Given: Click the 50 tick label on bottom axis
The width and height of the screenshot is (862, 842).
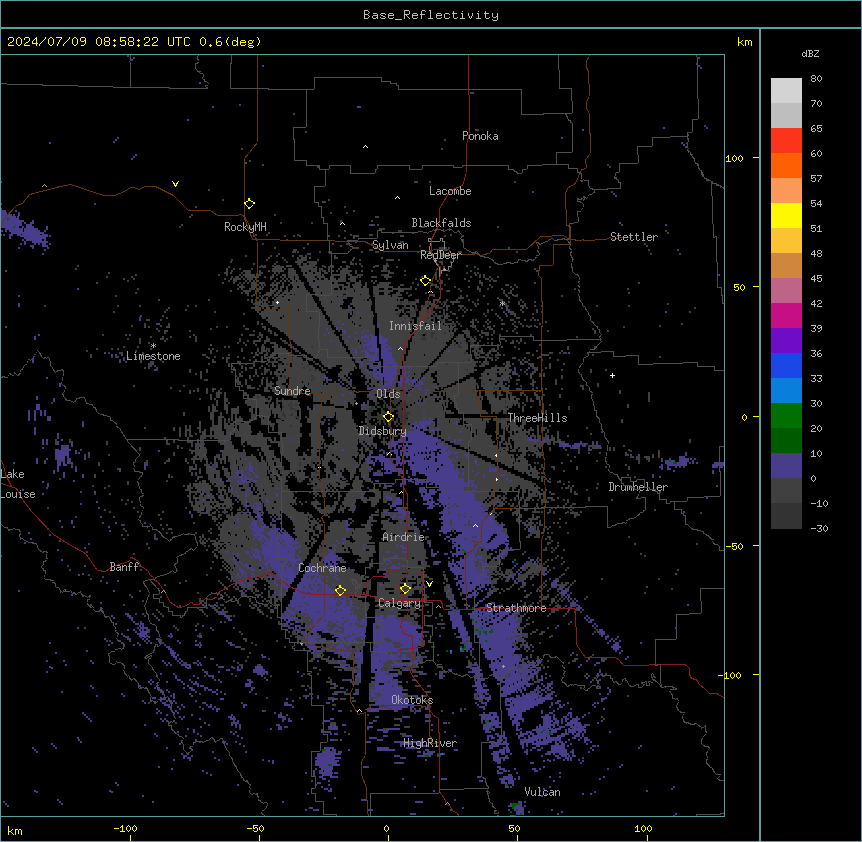Looking at the screenshot, I should (x=514, y=828).
